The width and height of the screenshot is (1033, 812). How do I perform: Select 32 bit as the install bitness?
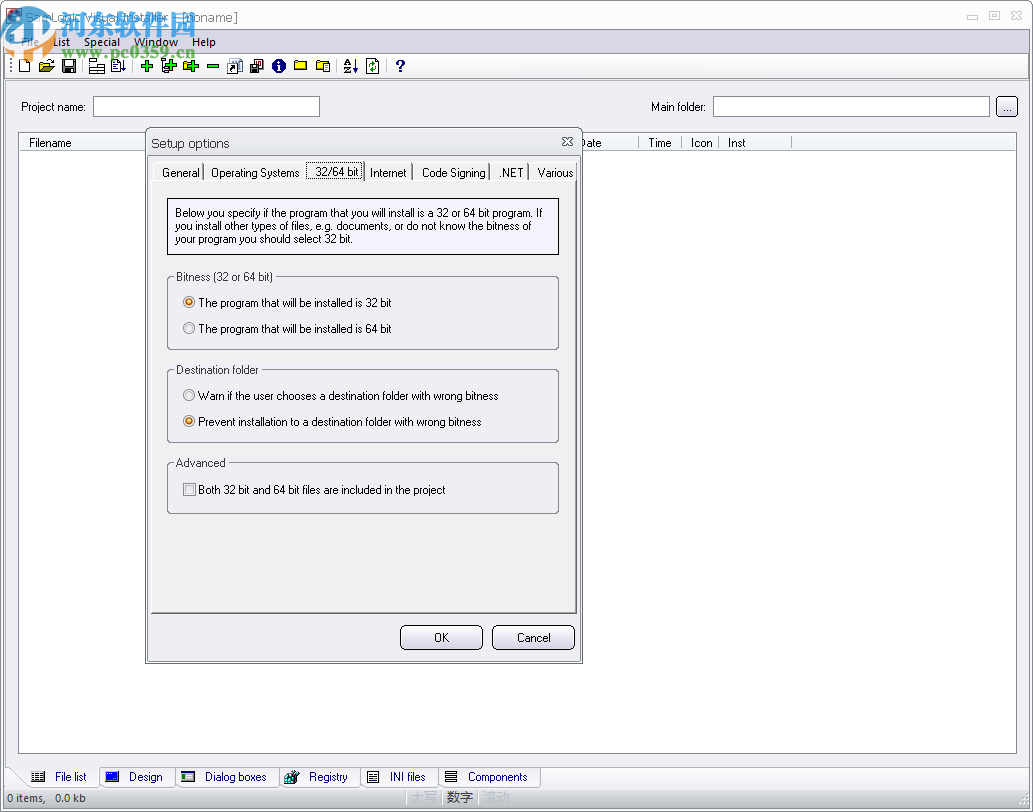[x=189, y=302]
